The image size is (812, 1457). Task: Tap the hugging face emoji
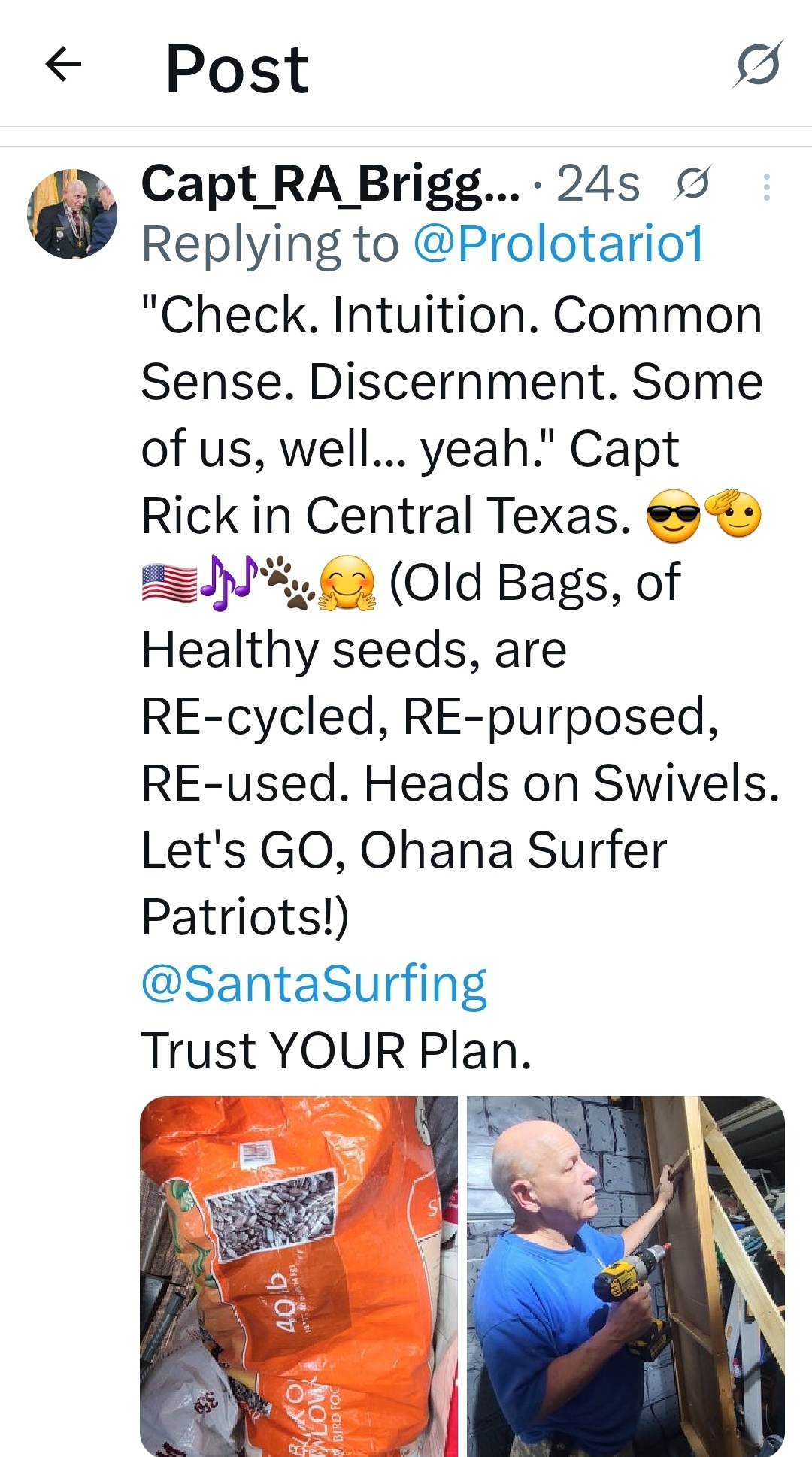click(347, 585)
